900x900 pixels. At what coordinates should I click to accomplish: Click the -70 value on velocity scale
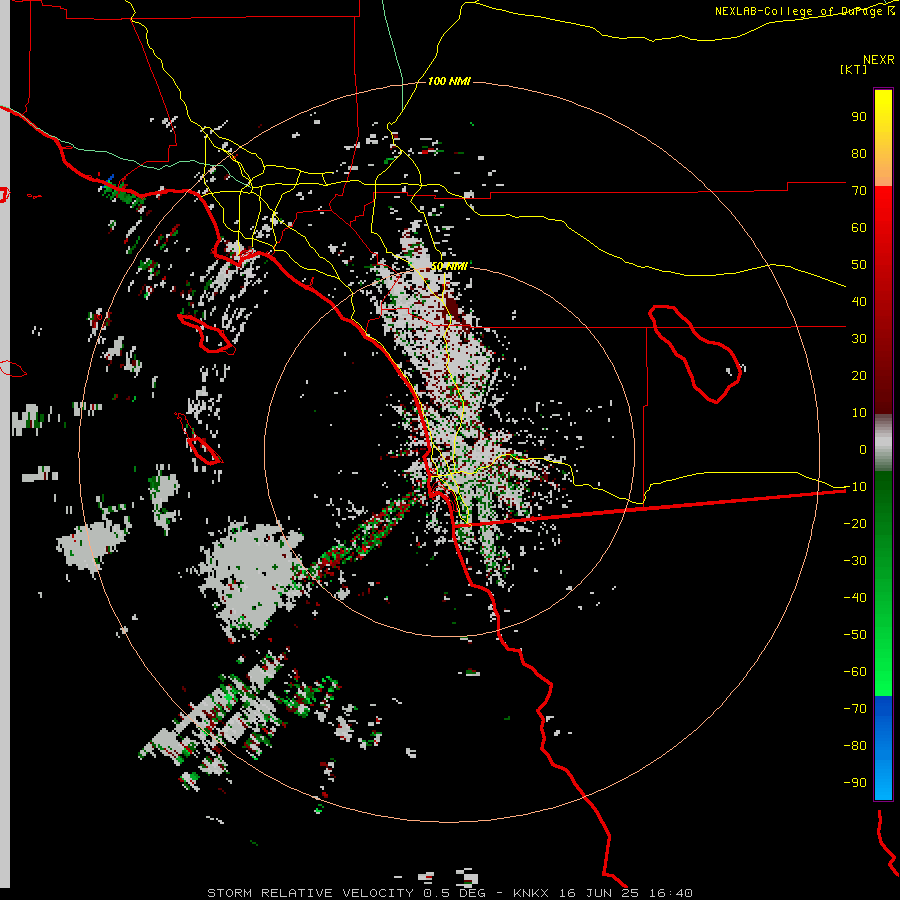point(855,709)
